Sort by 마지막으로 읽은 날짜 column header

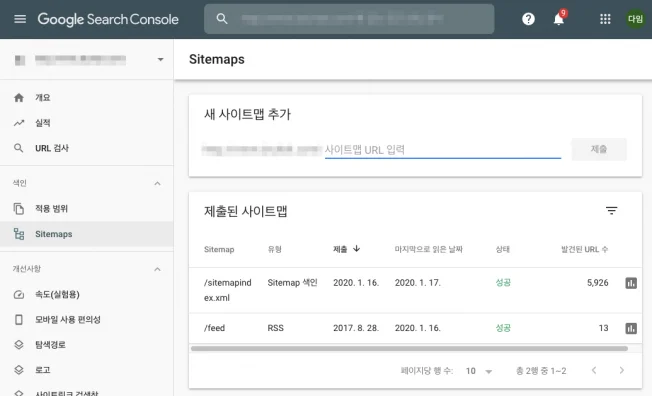pos(429,249)
